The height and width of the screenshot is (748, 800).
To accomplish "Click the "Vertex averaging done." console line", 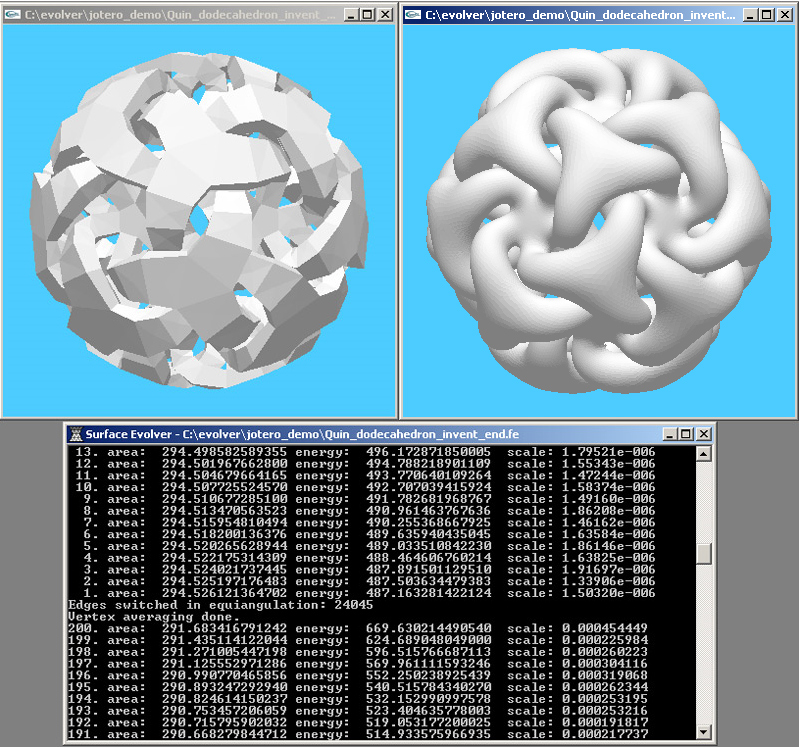I will point(148,617).
